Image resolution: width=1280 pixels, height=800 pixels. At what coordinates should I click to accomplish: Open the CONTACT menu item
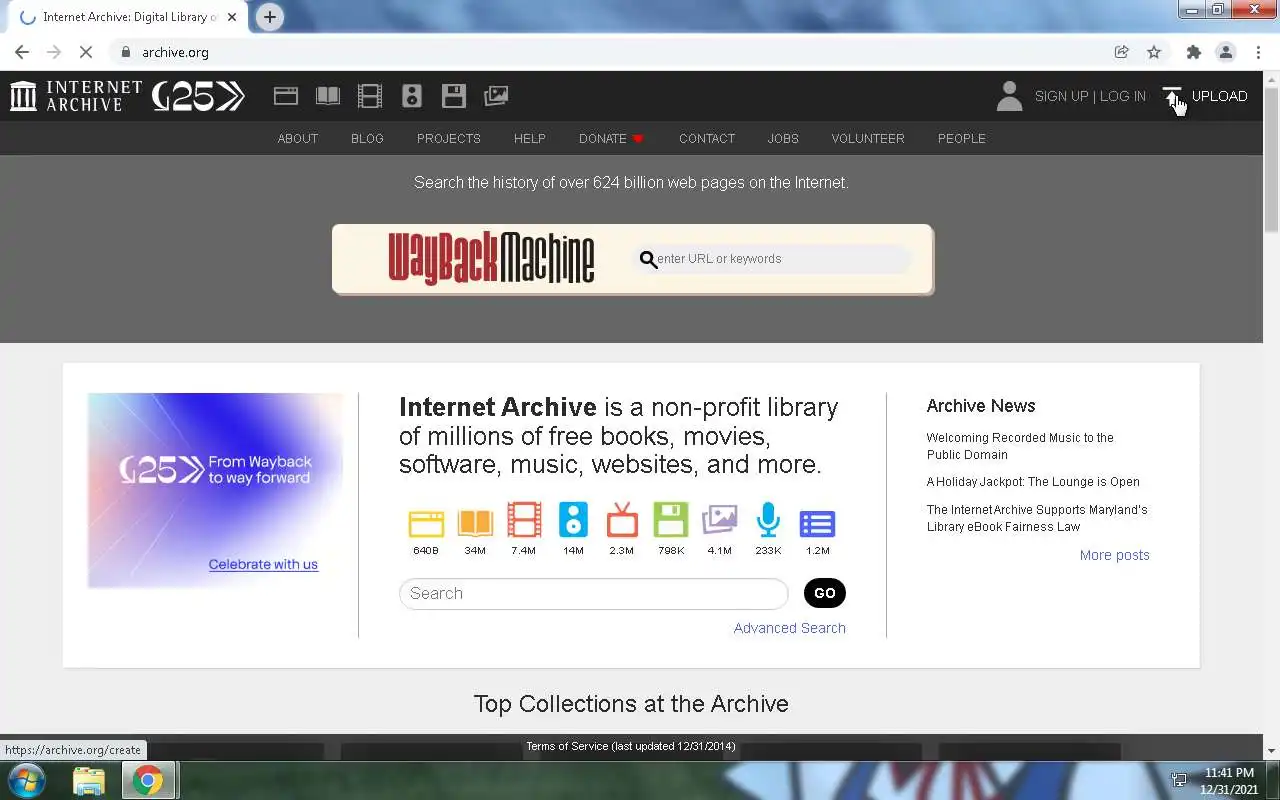(x=707, y=138)
